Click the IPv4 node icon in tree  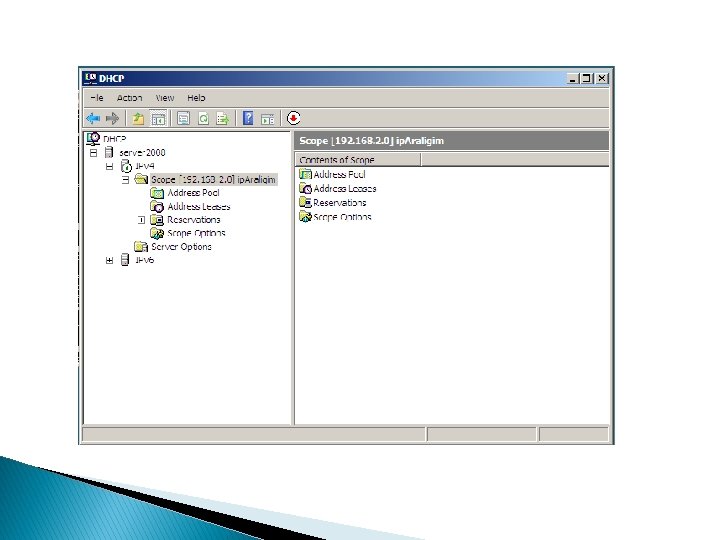click(x=126, y=166)
